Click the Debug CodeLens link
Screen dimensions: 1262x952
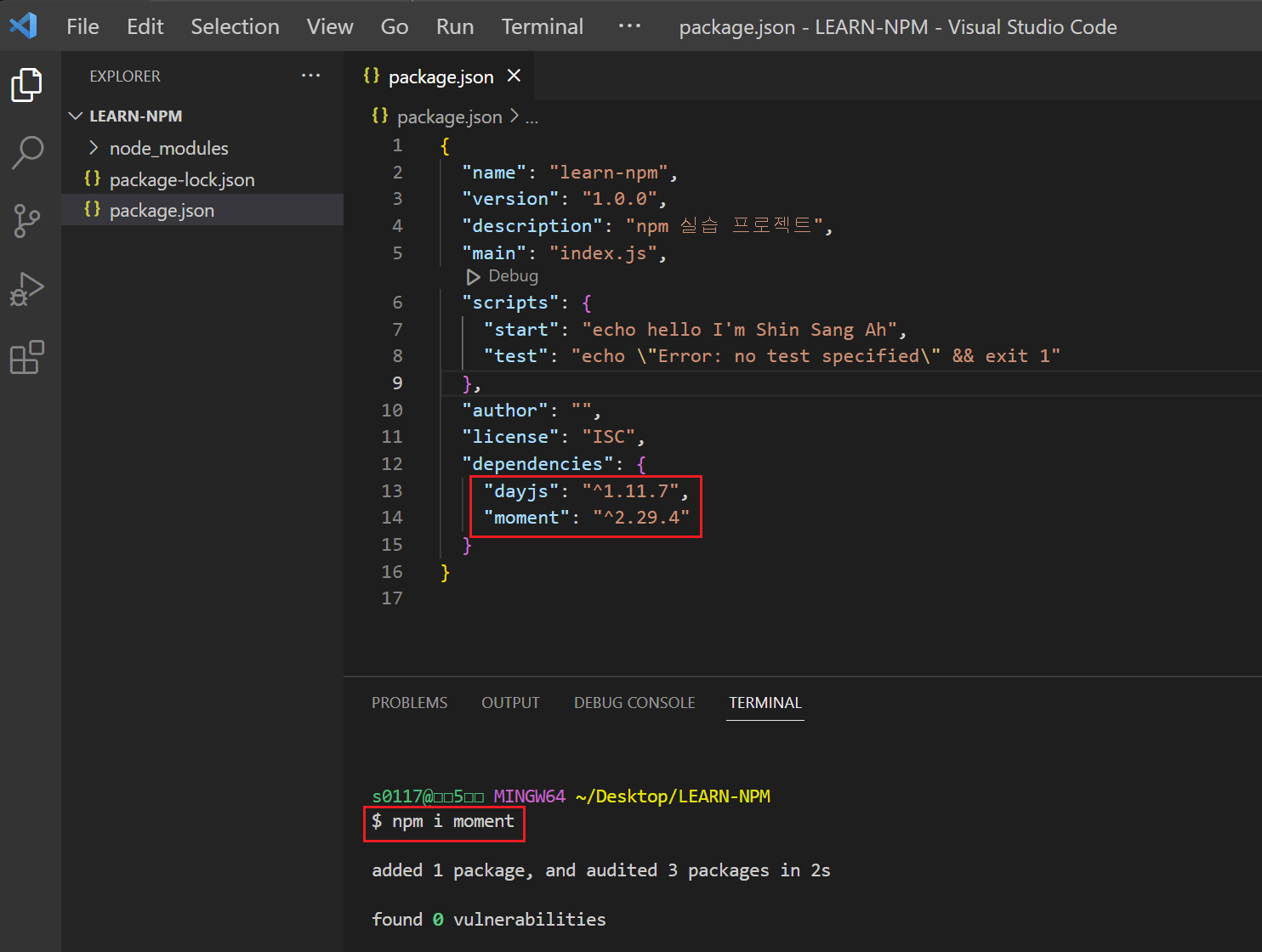click(513, 276)
